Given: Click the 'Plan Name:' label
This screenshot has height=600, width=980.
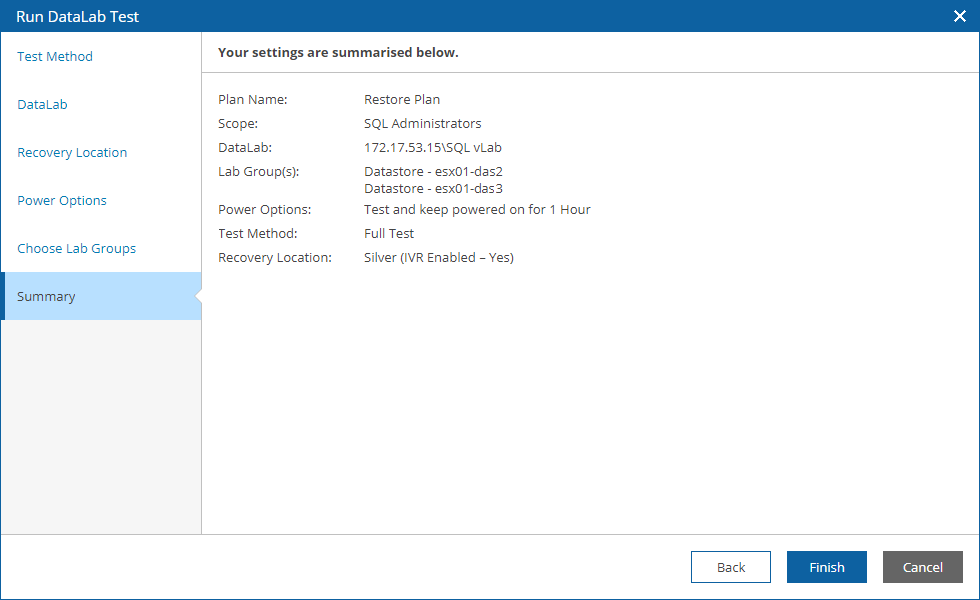Looking at the screenshot, I should (x=252, y=99).
